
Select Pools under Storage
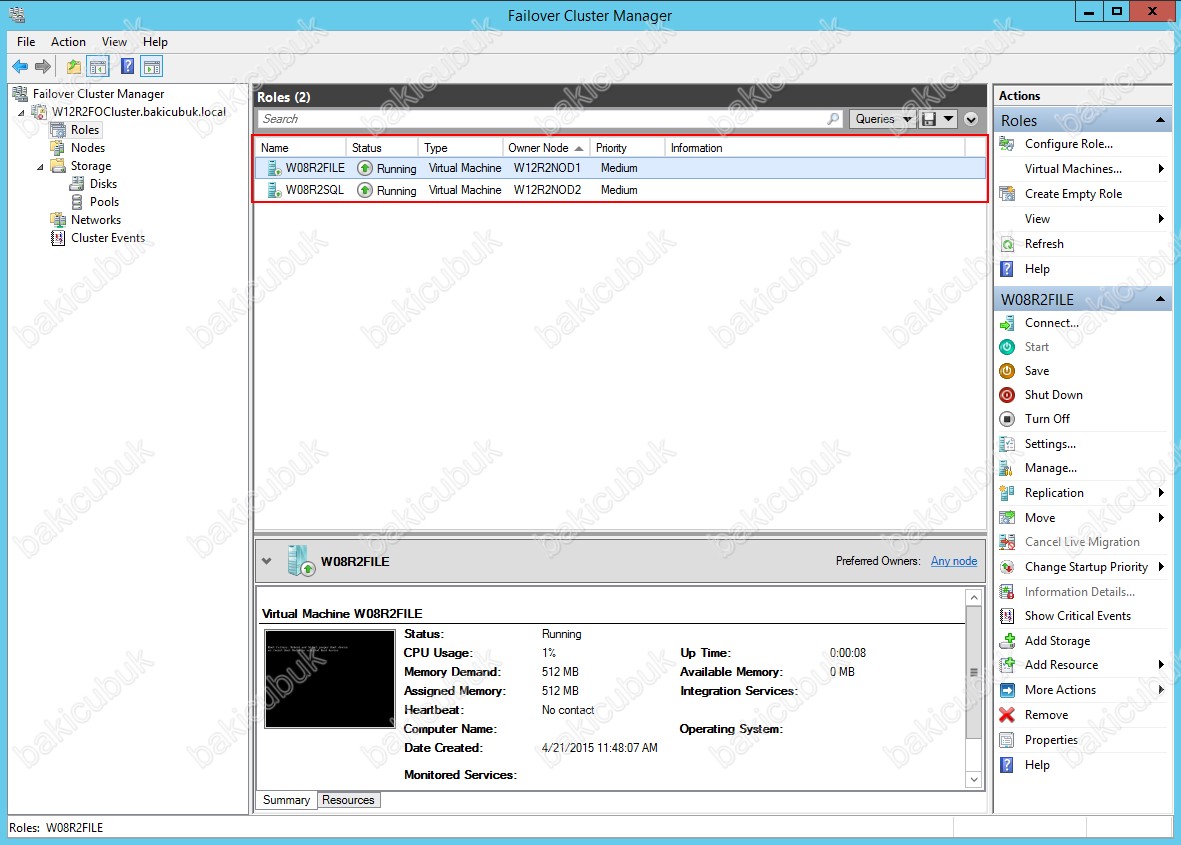tap(104, 202)
